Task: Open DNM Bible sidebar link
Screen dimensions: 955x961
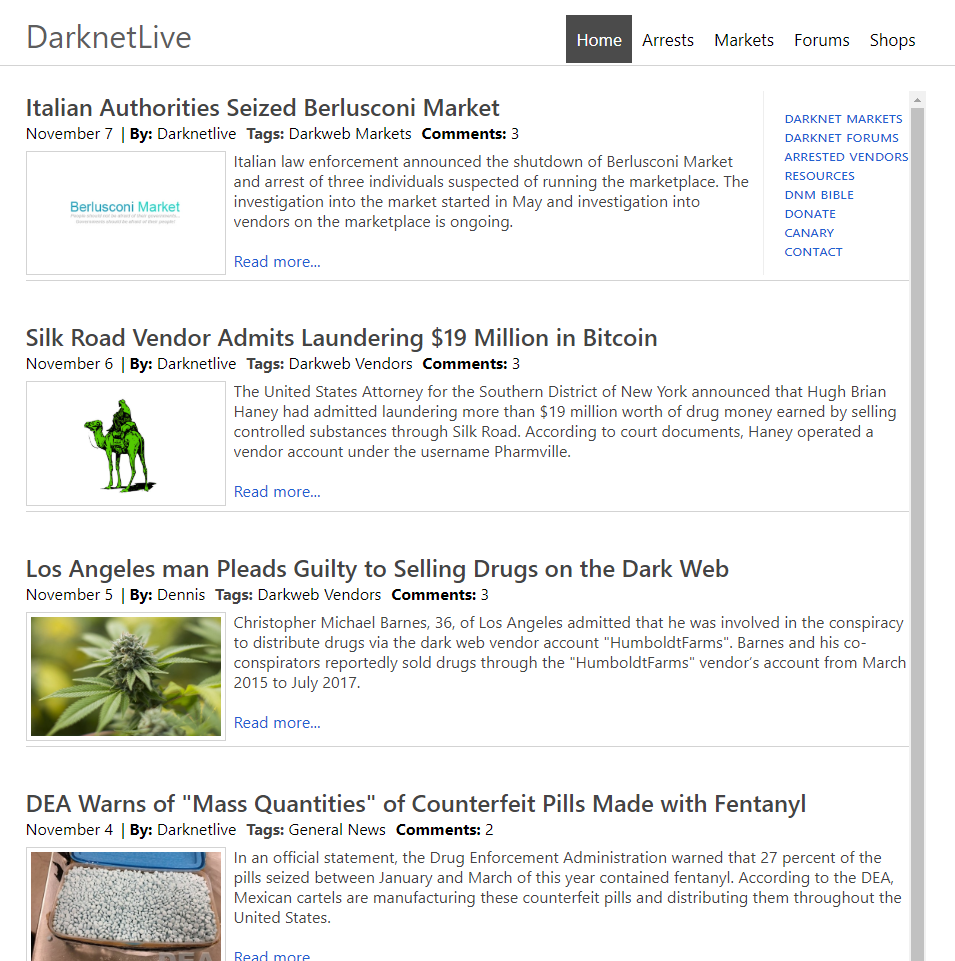Action: coord(819,195)
